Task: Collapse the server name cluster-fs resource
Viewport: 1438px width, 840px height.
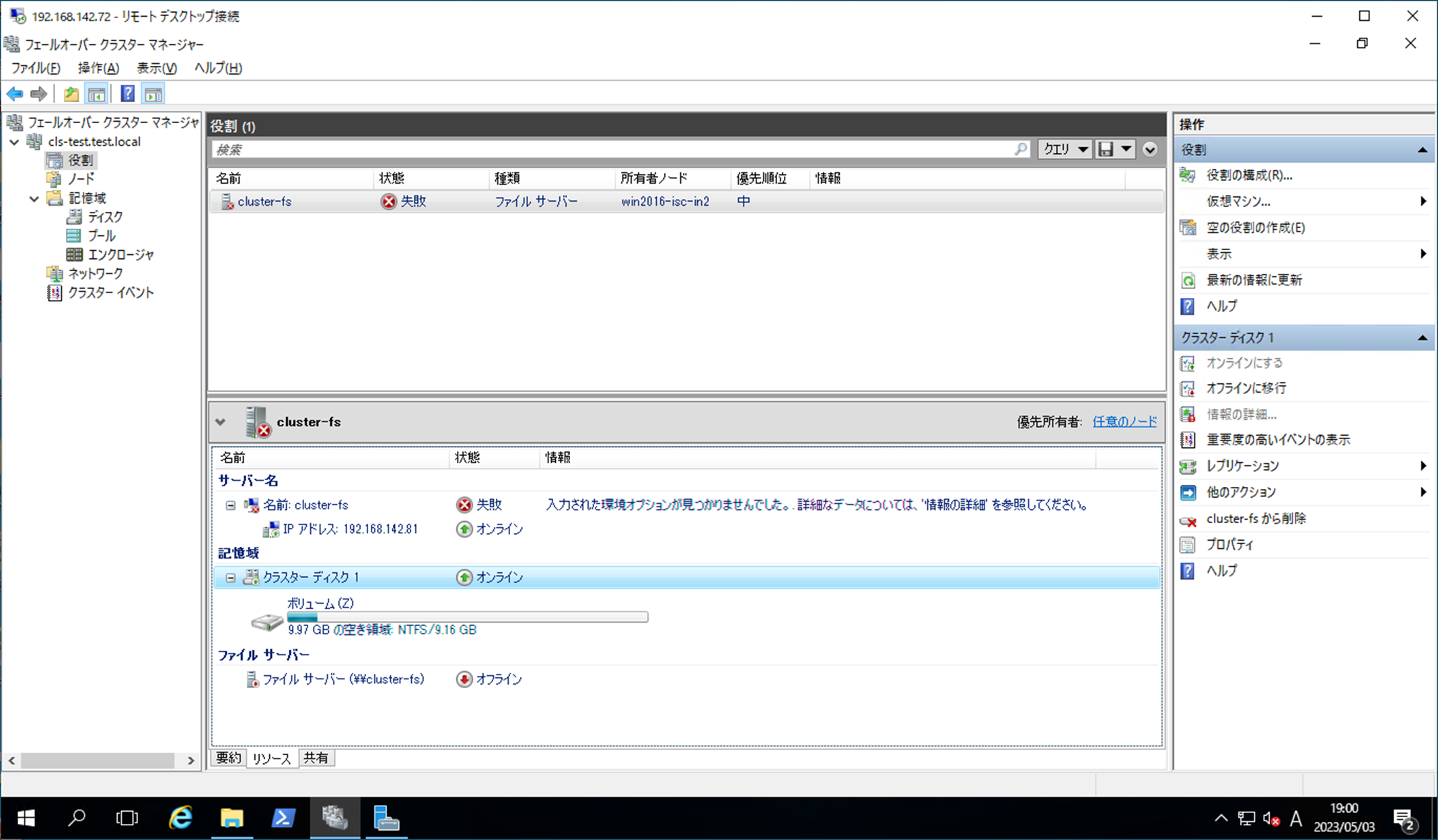Action: [231, 505]
